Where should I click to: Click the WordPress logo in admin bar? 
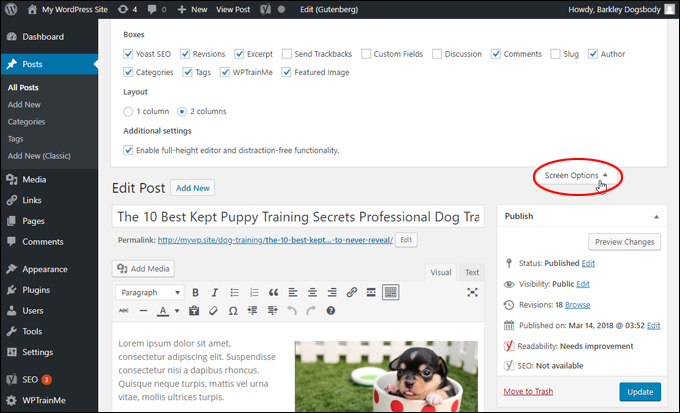pyautogui.click(x=11, y=9)
